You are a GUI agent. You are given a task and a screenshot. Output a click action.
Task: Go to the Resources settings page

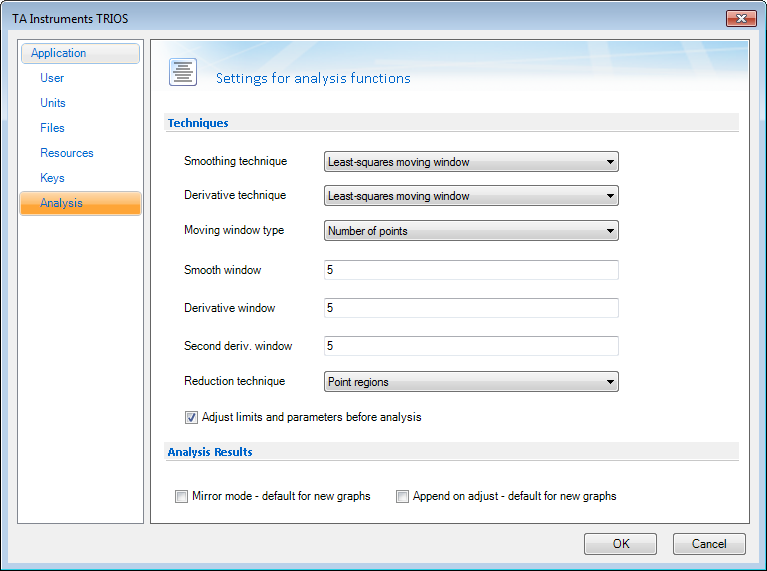(67, 153)
